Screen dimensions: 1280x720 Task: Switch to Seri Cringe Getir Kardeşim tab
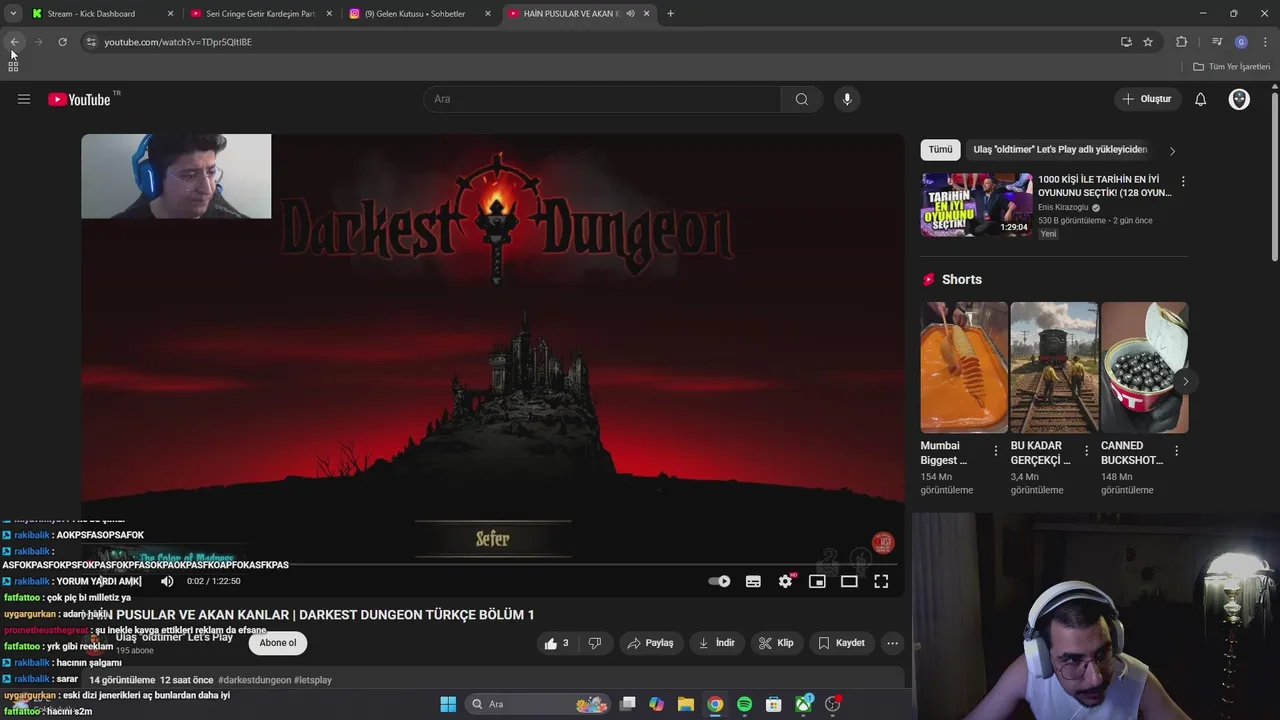pos(260,14)
